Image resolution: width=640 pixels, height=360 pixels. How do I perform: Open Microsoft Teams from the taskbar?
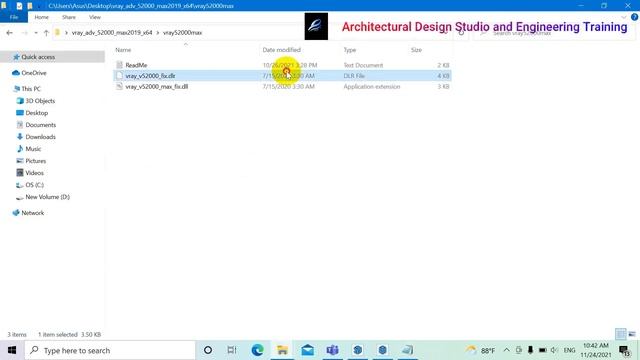point(333,350)
